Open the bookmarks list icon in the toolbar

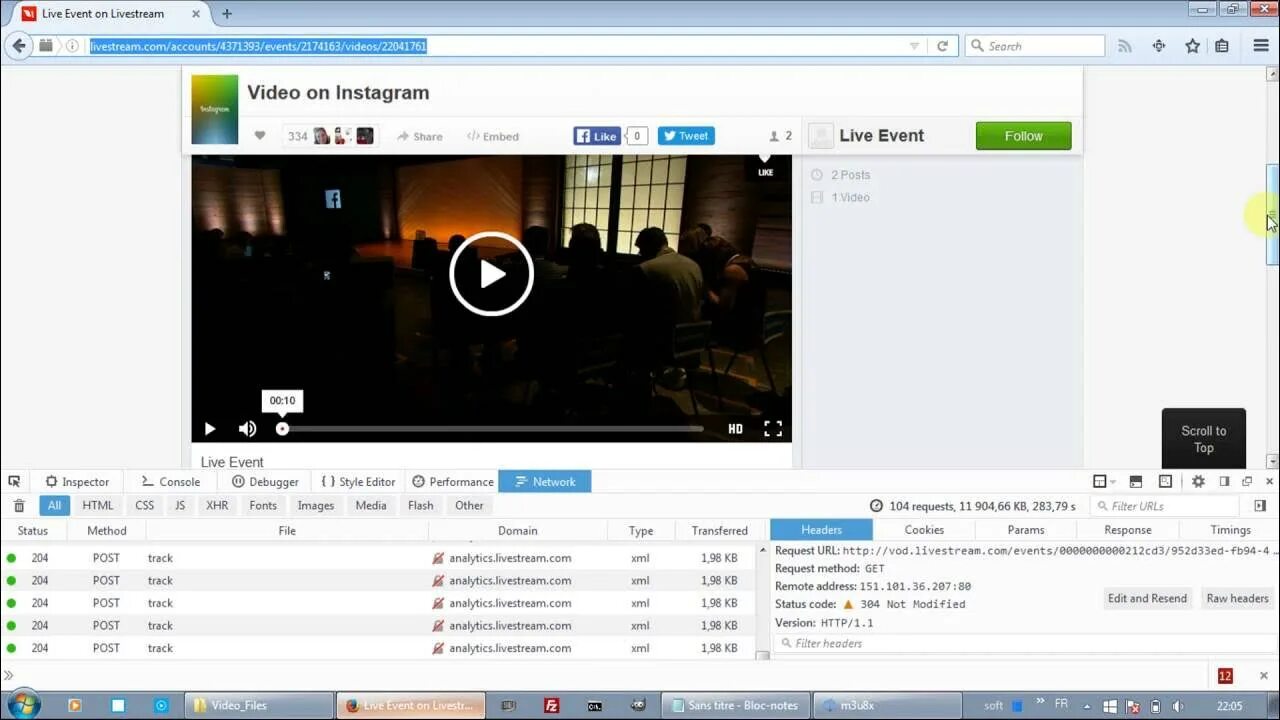(1222, 46)
